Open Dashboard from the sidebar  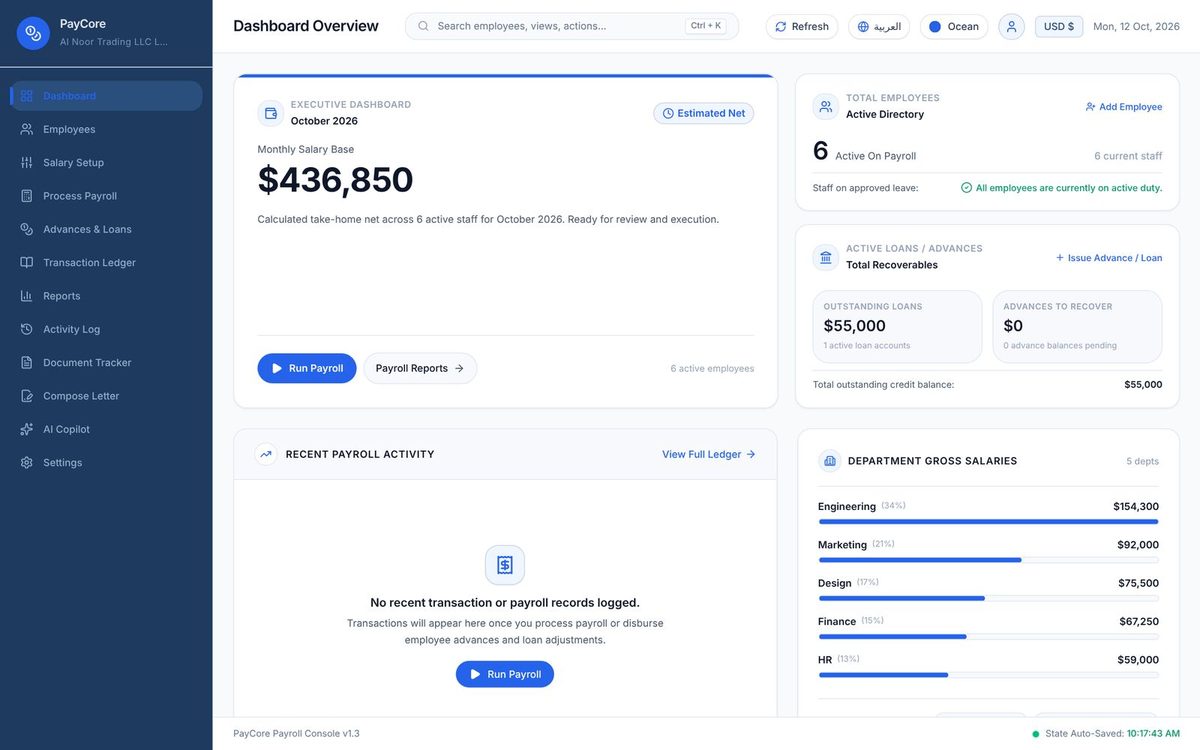click(106, 96)
